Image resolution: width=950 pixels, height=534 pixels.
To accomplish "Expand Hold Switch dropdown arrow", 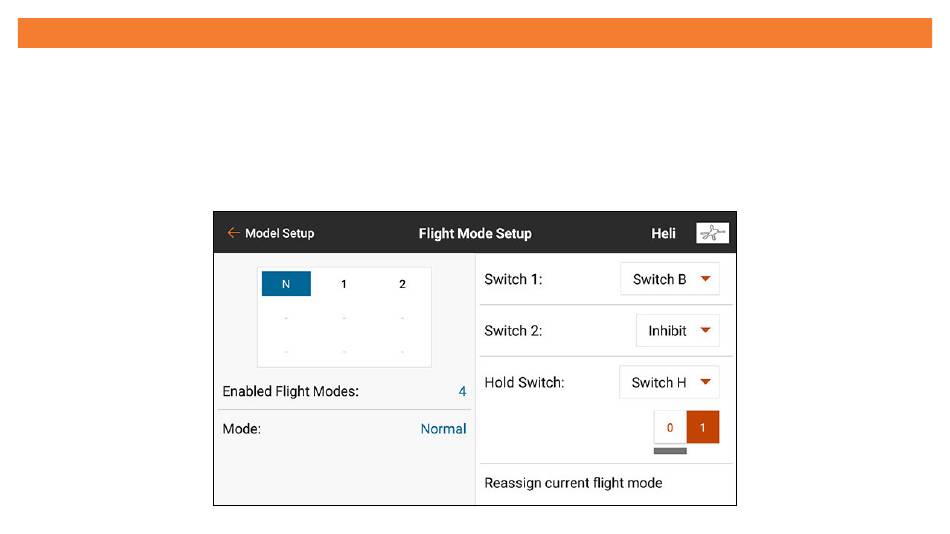I will [x=705, y=382].
